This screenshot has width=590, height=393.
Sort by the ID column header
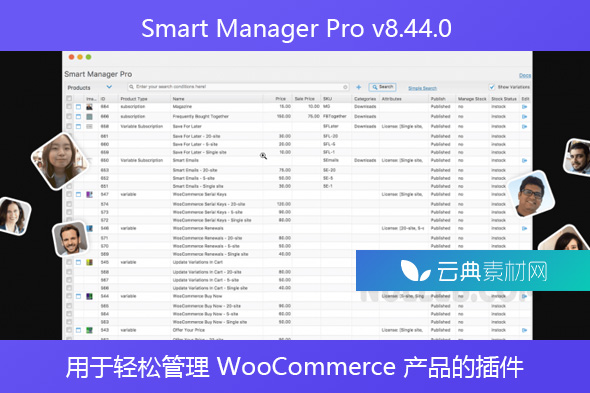coord(103,99)
